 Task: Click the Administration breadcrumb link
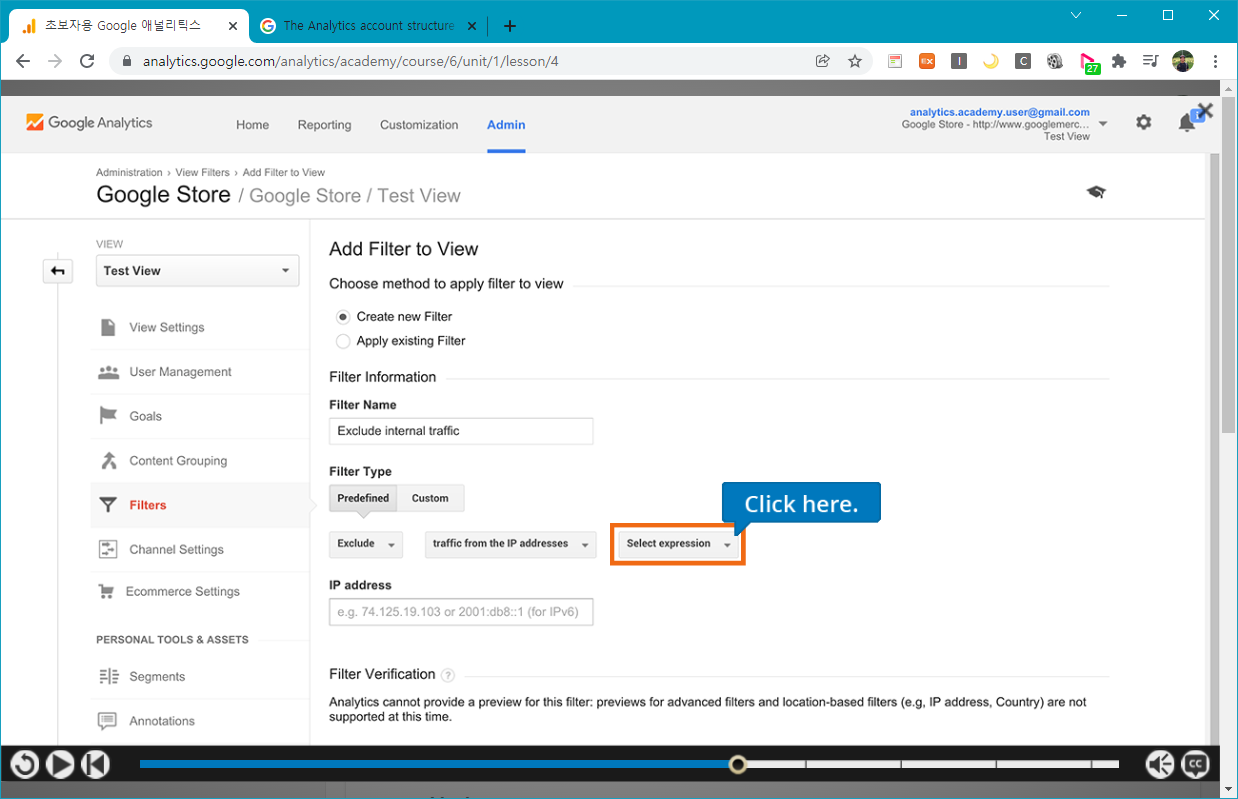pos(129,173)
